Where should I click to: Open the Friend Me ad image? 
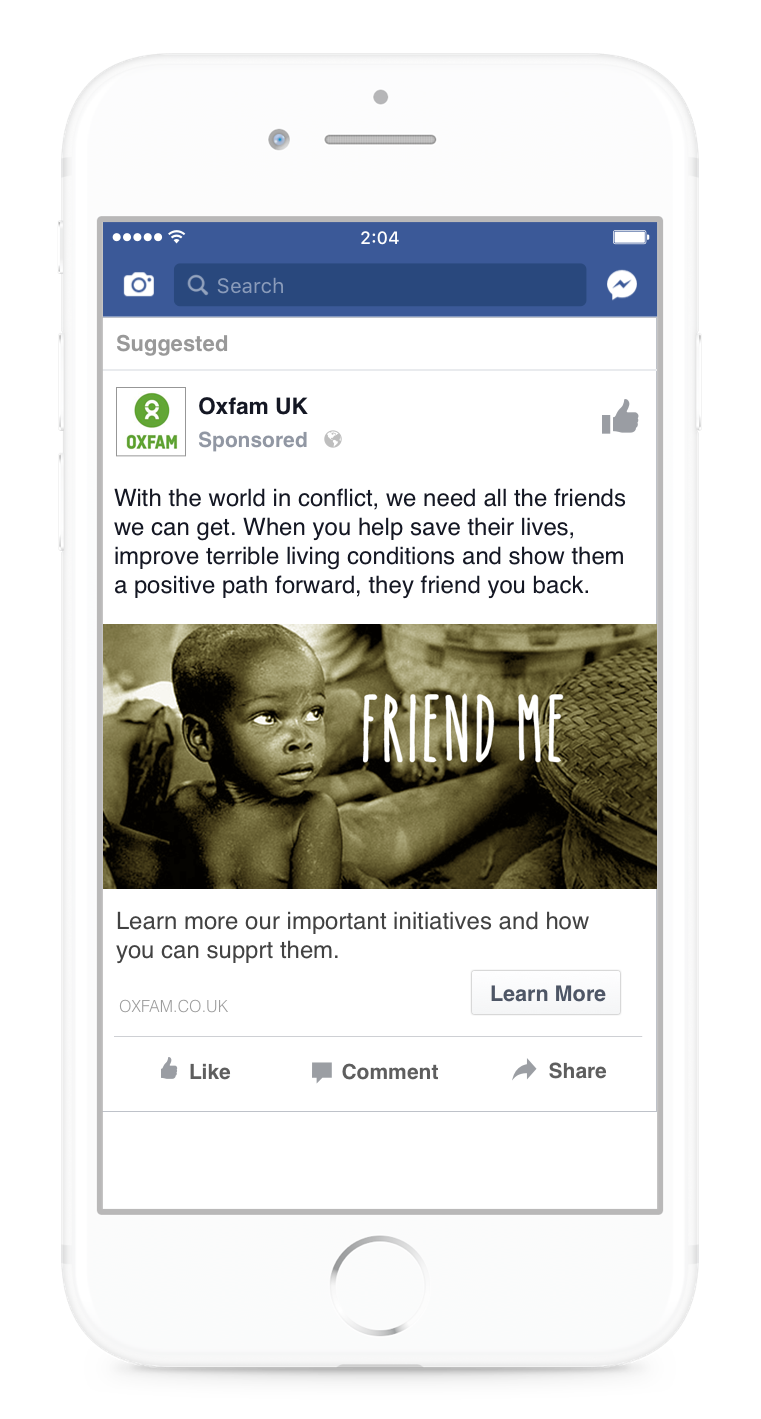(380, 756)
